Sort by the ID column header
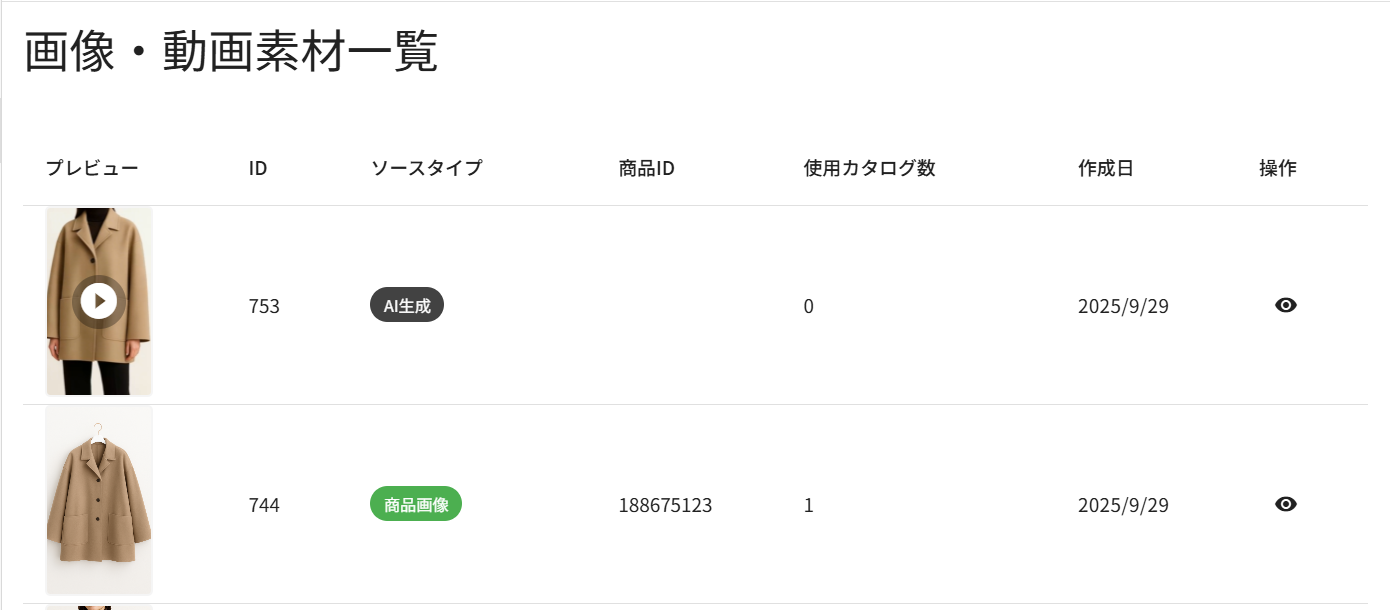 click(x=258, y=168)
